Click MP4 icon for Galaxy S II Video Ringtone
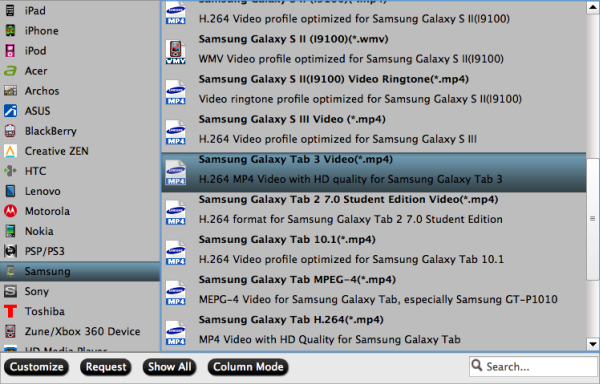Image resolution: width=600 pixels, height=384 pixels. 176,92
